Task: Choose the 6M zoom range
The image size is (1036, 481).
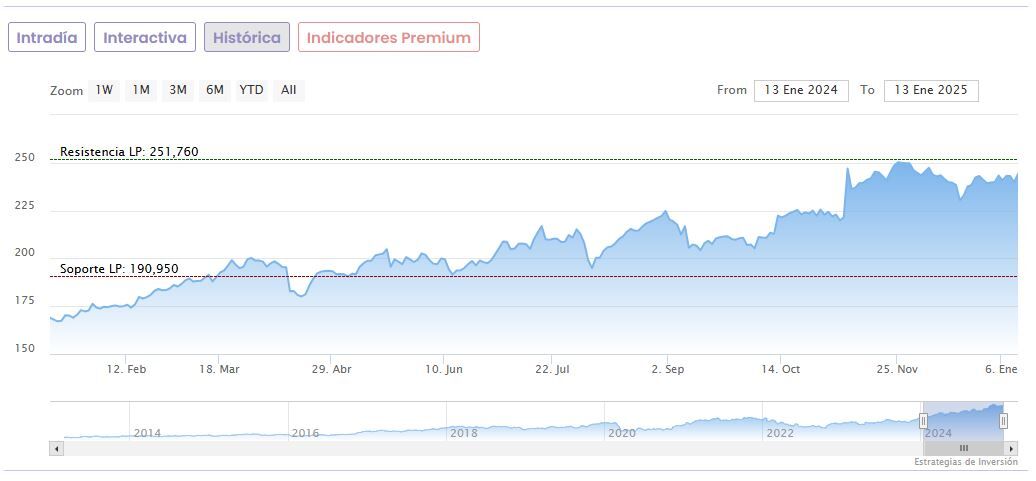Action: (215, 90)
